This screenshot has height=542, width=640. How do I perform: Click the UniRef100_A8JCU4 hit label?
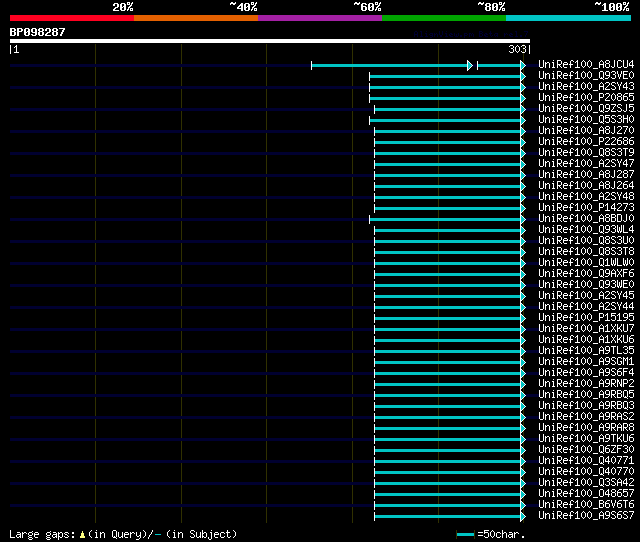(586, 64)
